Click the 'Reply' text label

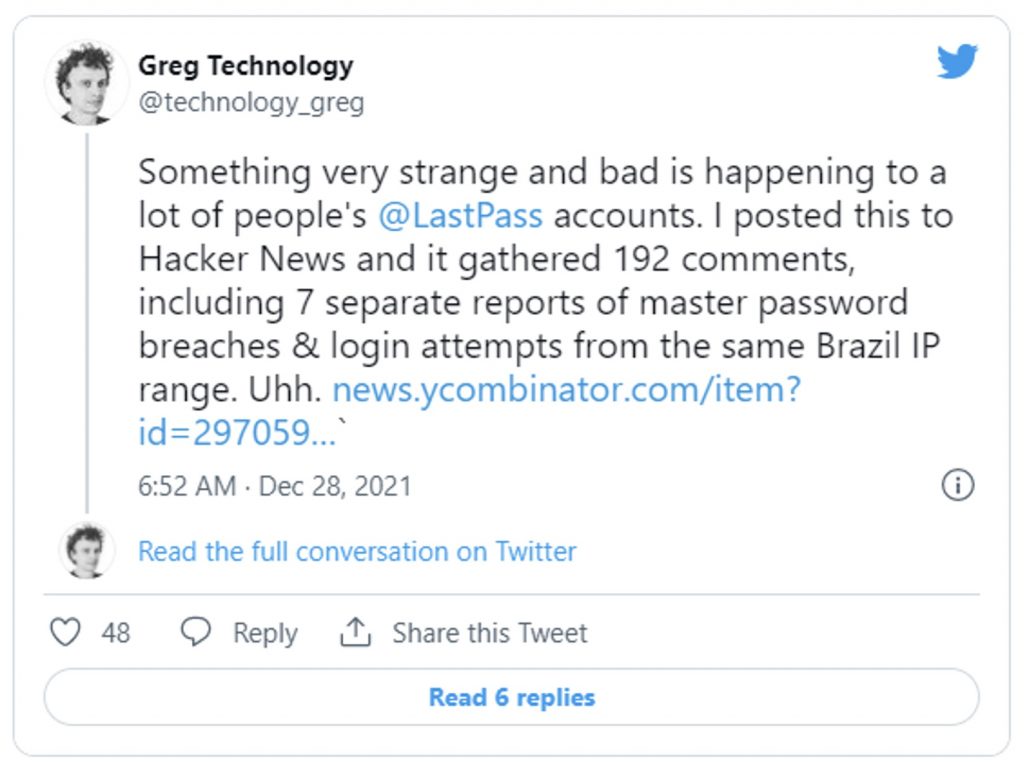(265, 633)
